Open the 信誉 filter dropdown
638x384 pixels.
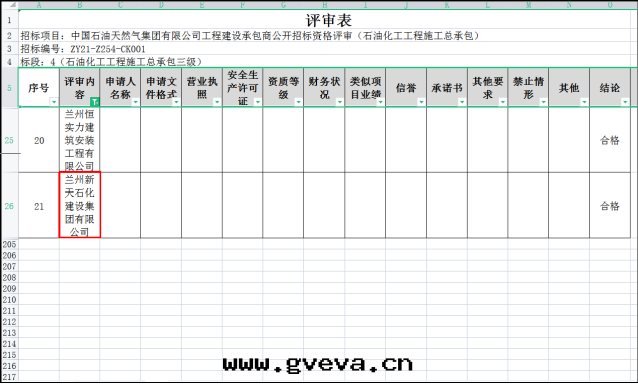(x=421, y=102)
